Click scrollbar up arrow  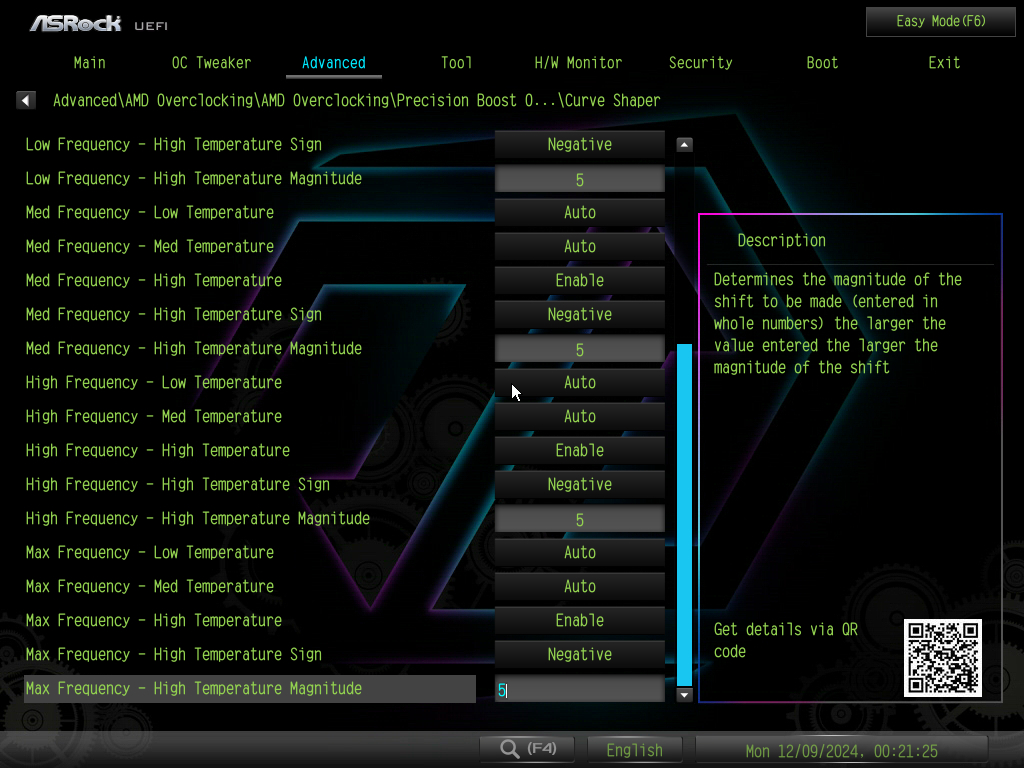click(684, 144)
